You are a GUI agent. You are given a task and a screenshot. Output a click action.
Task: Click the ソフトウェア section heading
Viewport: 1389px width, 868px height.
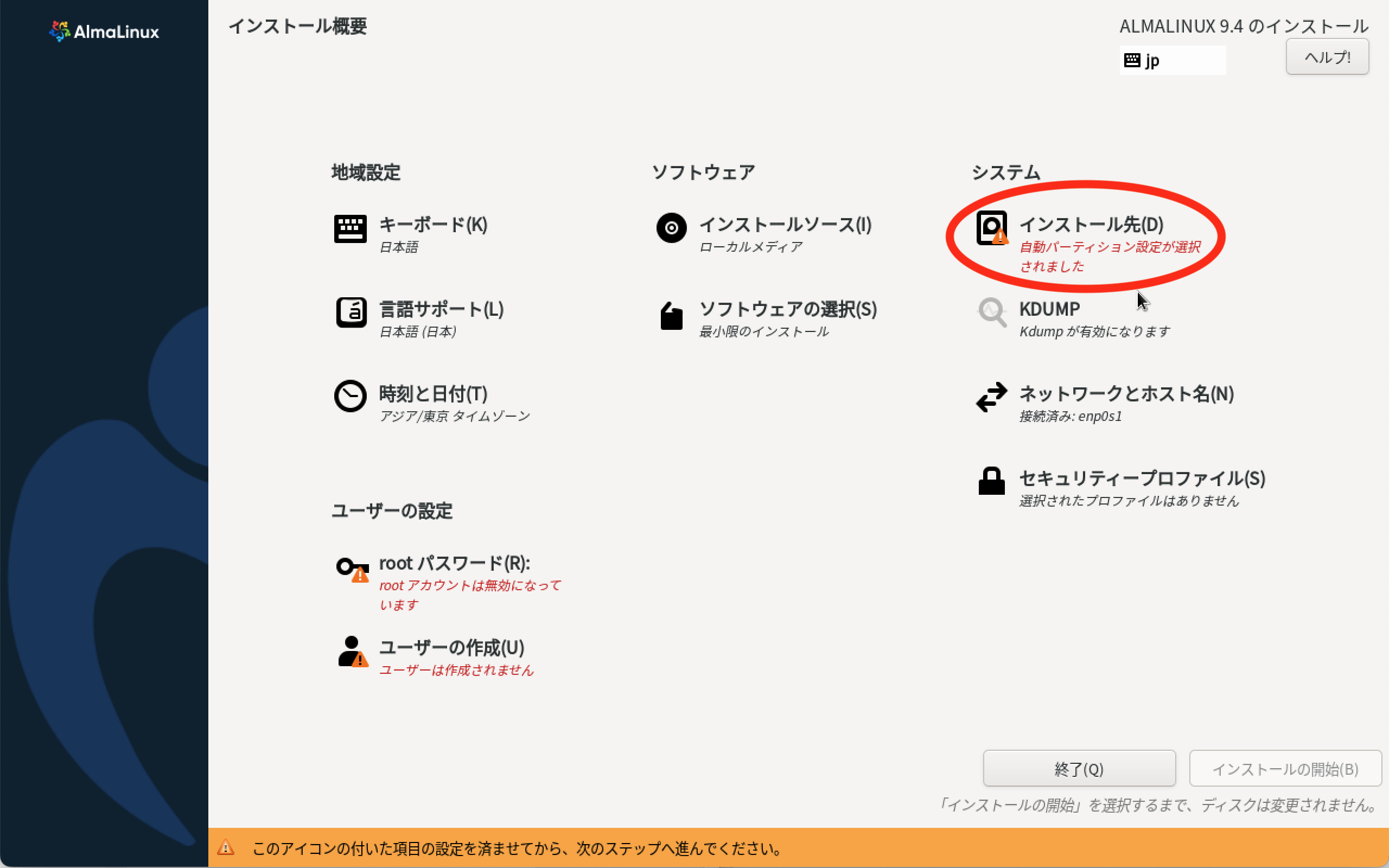[x=704, y=172]
